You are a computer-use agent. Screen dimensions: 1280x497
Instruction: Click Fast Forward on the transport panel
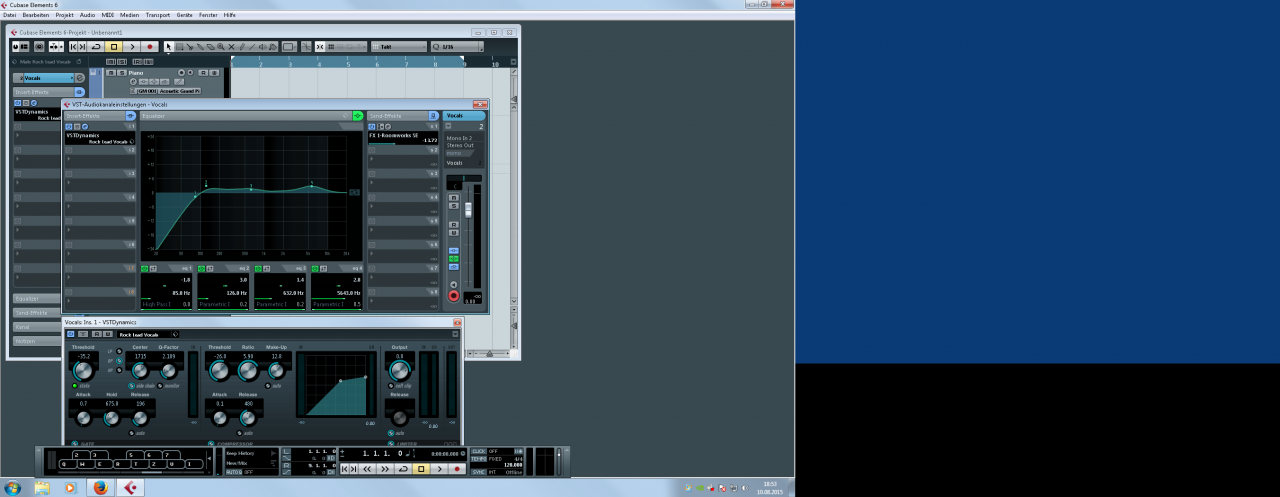385,469
